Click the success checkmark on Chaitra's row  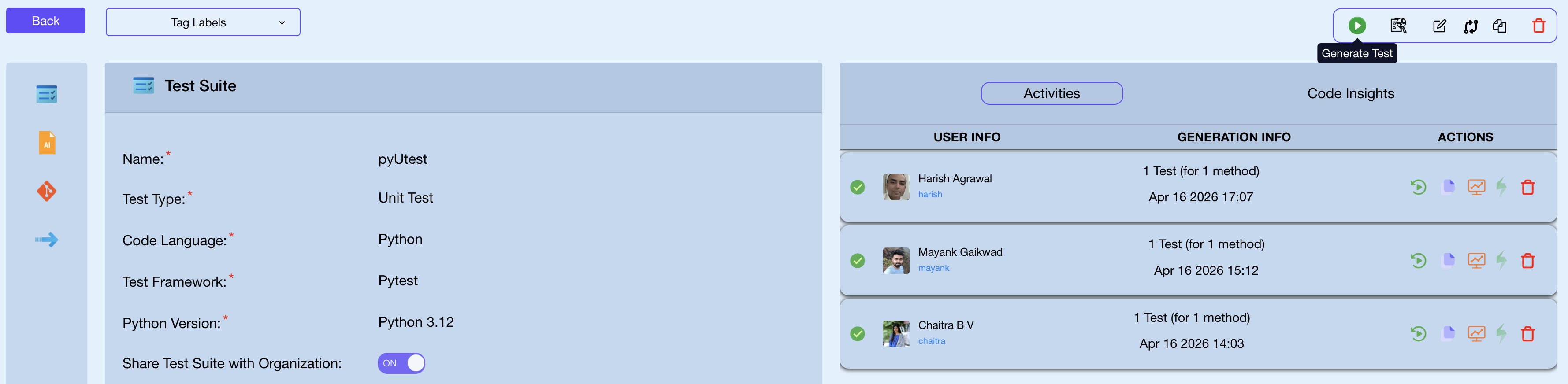click(x=858, y=334)
